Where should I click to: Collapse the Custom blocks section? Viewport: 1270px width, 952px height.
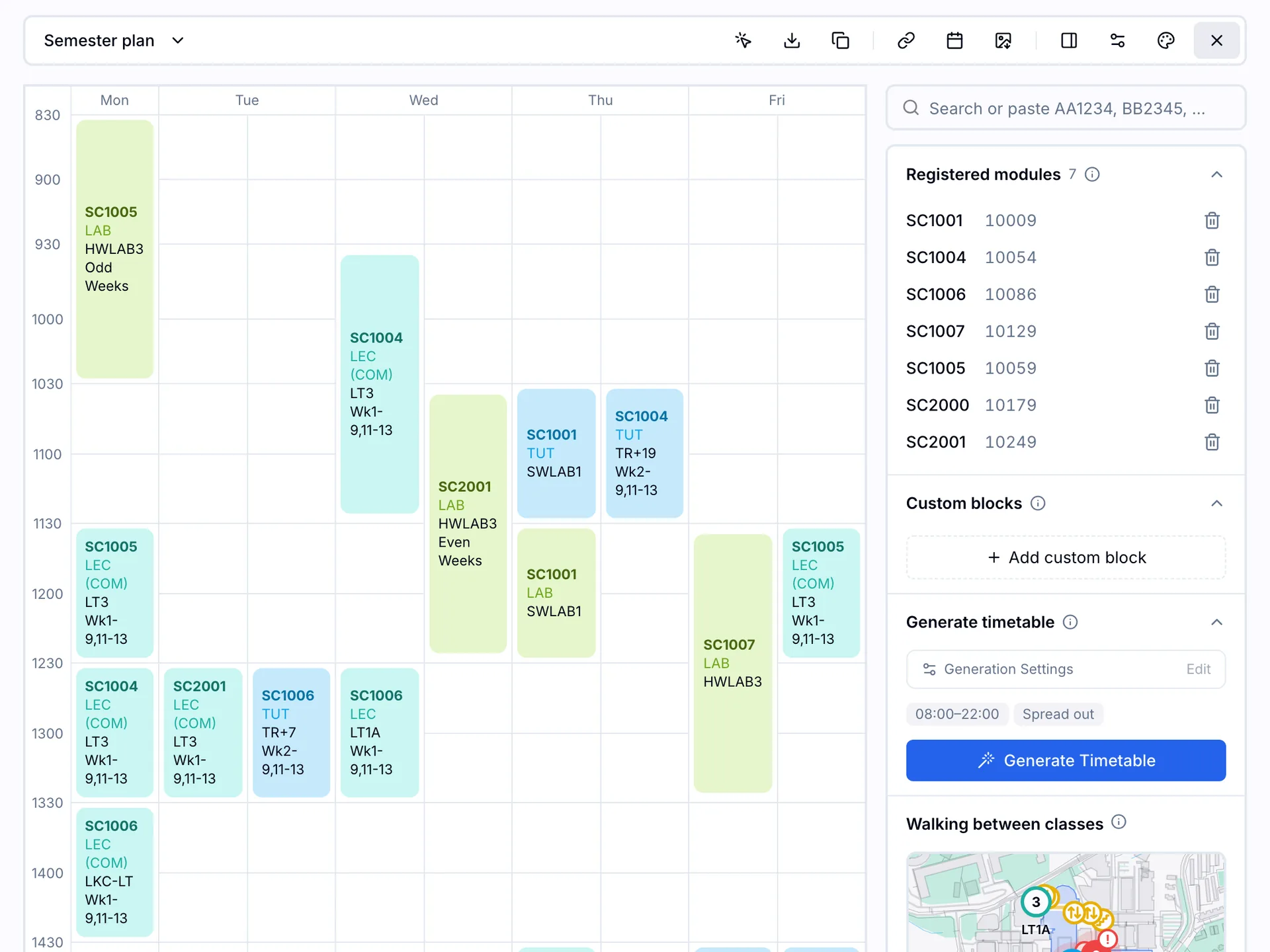click(x=1216, y=504)
